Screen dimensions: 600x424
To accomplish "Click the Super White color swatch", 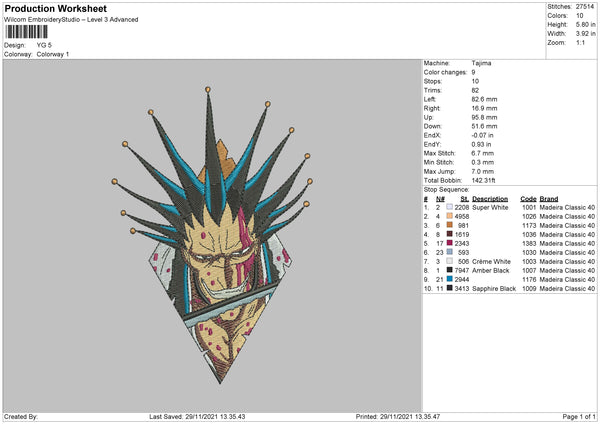I will (450, 207).
